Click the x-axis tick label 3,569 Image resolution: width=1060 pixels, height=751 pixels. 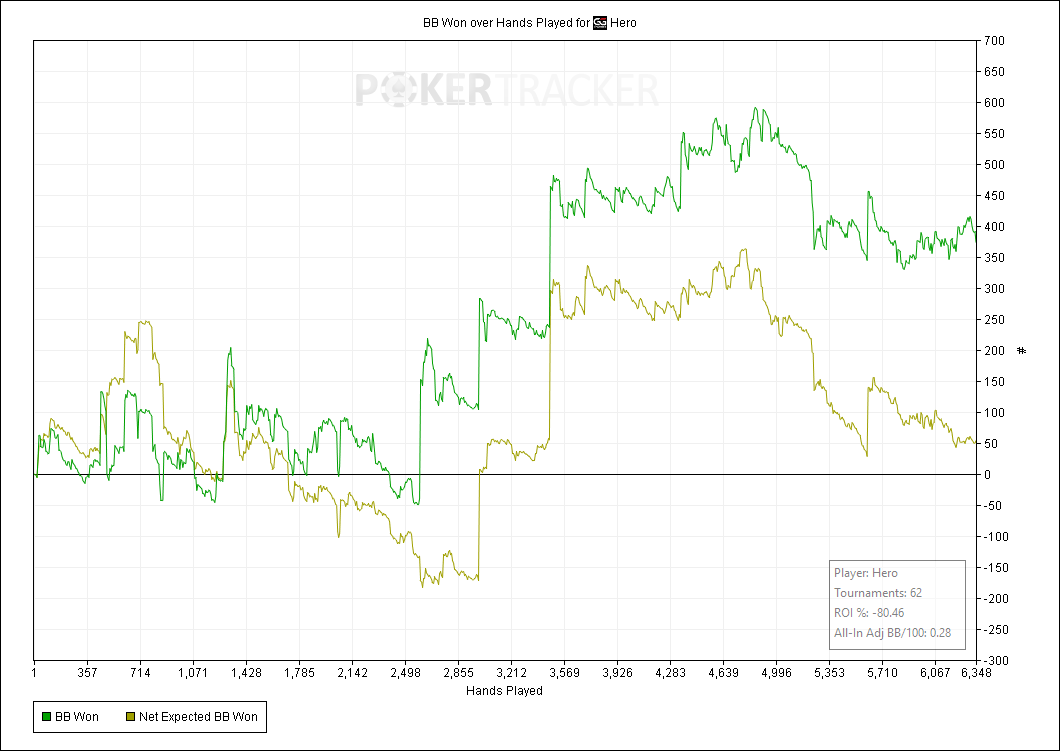[564, 673]
